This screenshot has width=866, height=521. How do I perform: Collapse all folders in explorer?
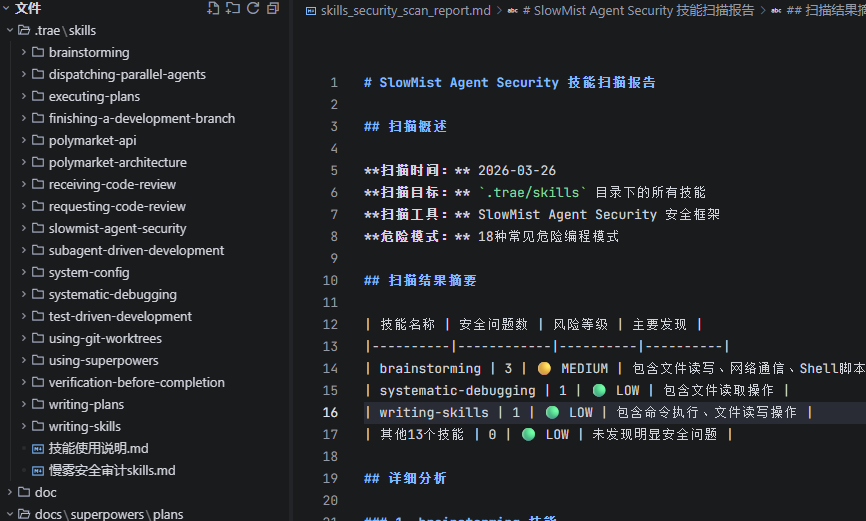point(273,8)
